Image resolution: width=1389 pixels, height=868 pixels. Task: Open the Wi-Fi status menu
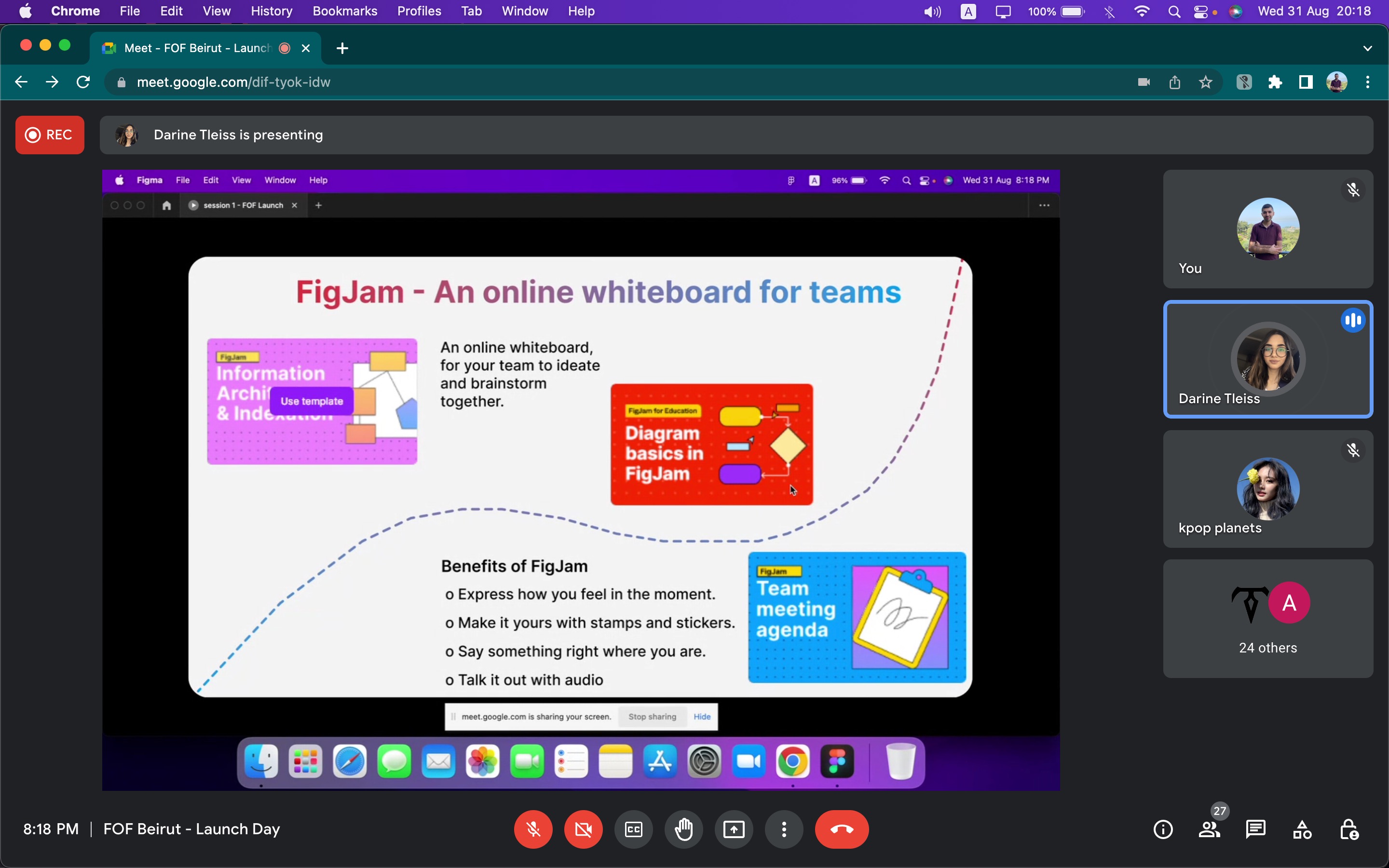(x=1142, y=12)
